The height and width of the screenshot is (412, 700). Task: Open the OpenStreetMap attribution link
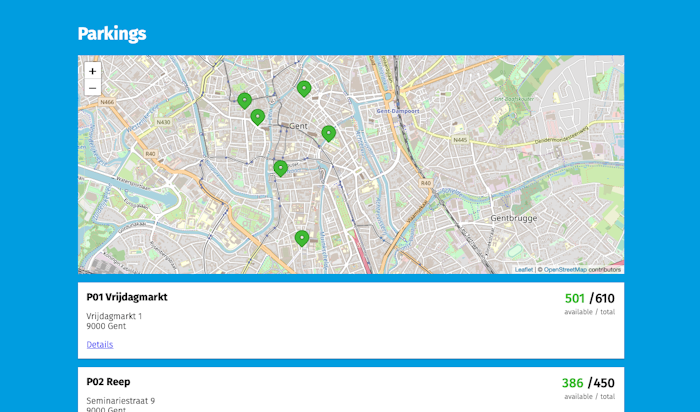[x=565, y=270]
